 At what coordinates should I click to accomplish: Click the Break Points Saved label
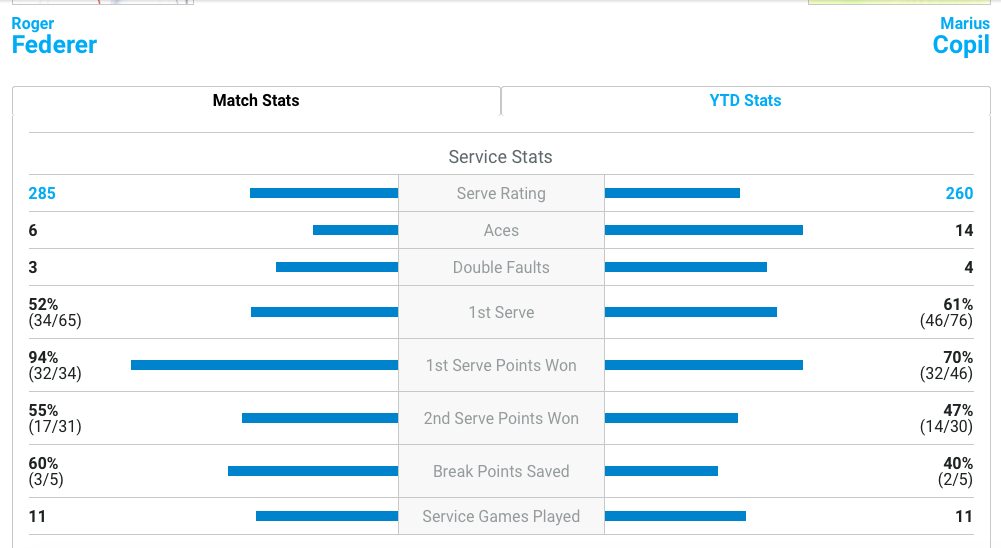pyautogui.click(x=501, y=471)
